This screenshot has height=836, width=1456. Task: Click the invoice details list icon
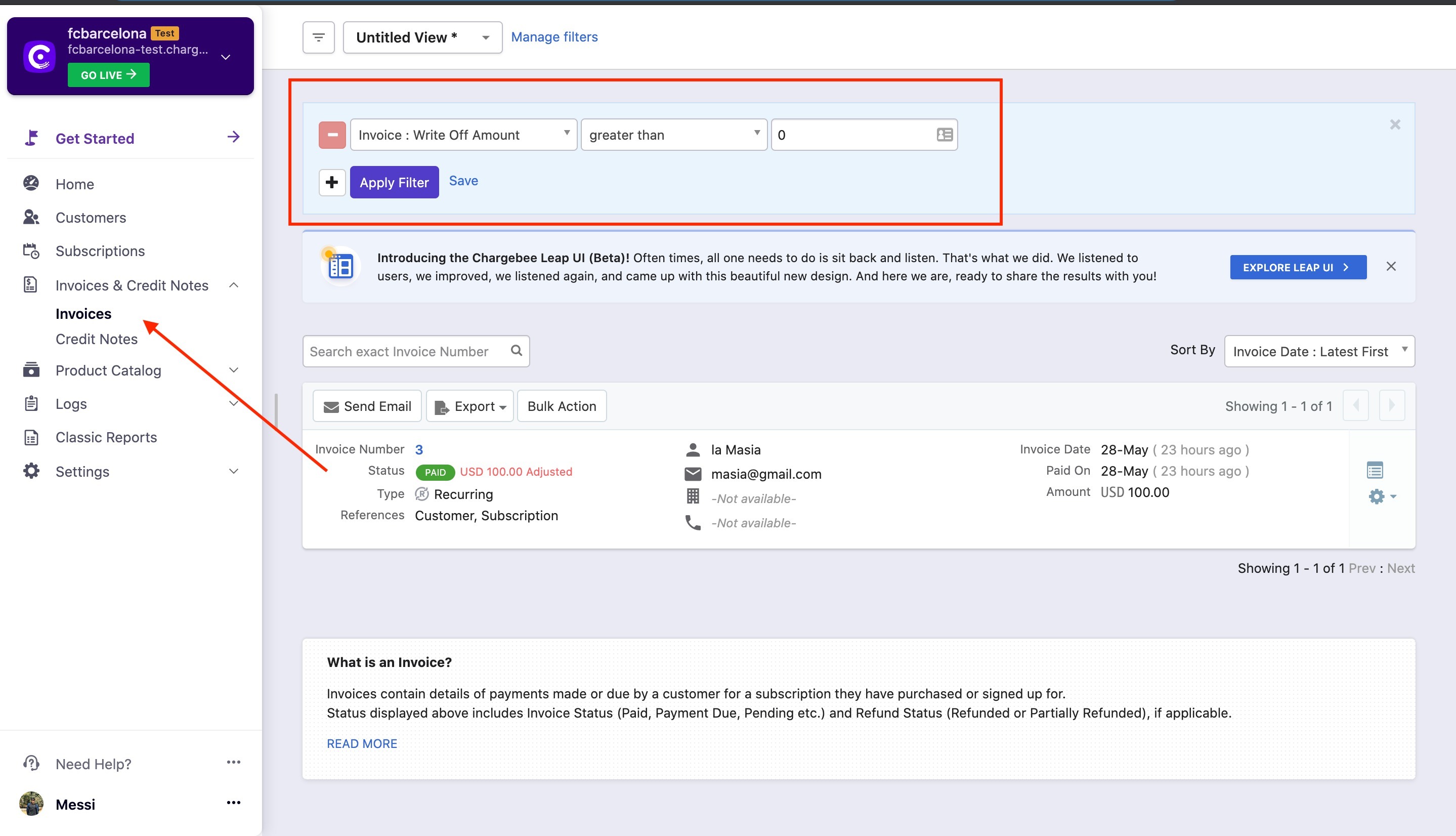1375,470
